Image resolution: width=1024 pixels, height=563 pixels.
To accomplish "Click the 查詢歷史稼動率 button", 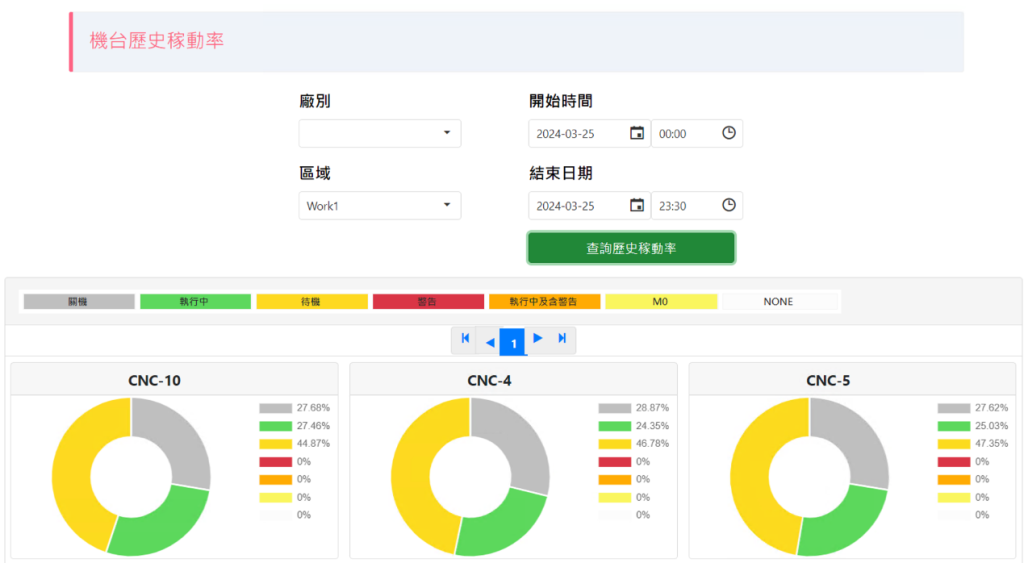I will click(x=631, y=248).
